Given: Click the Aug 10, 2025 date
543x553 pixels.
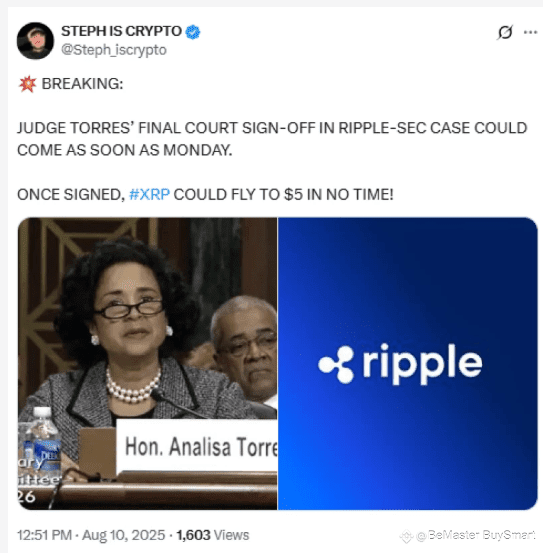Looking at the screenshot, I should [123, 535].
